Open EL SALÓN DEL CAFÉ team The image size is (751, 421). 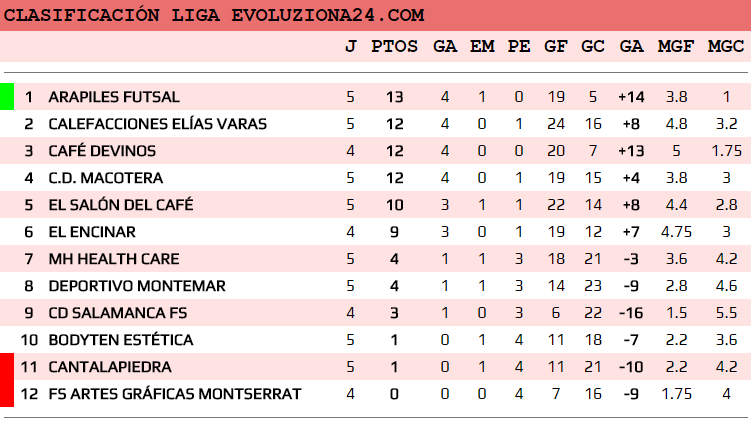click(x=121, y=205)
